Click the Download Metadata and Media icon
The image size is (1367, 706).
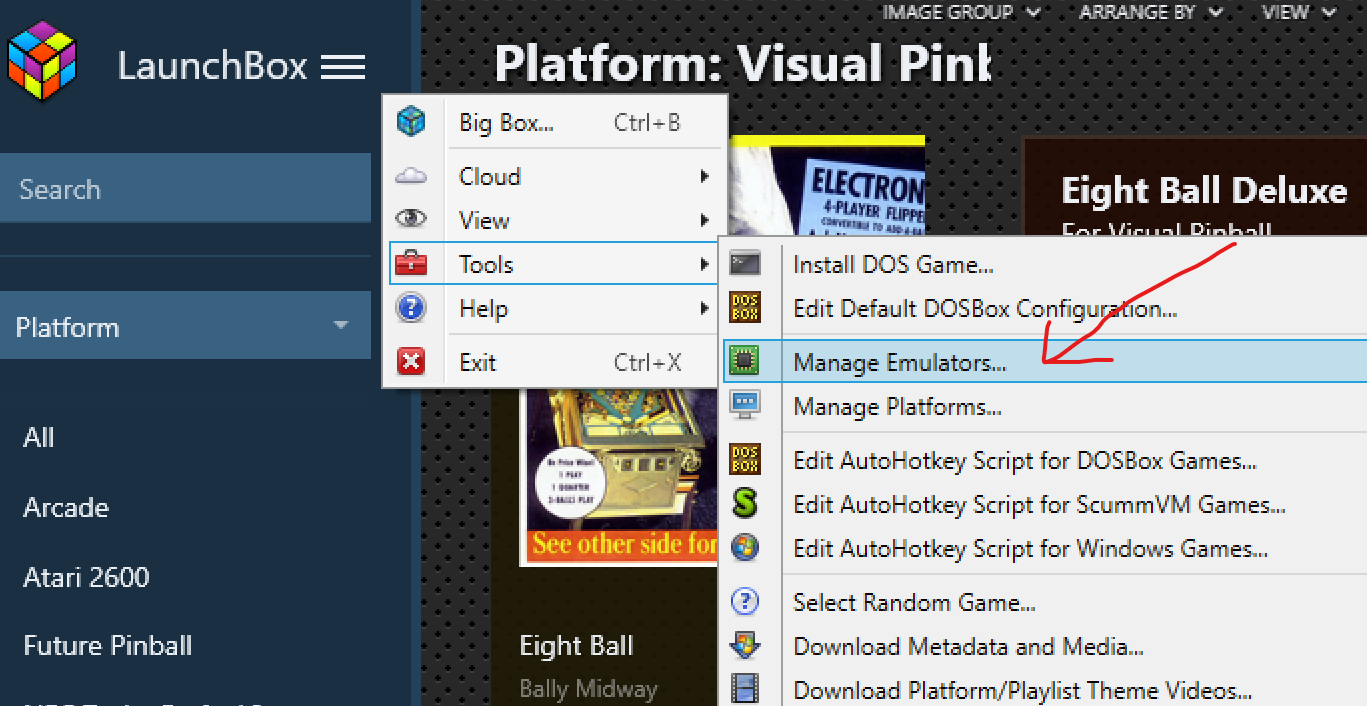[745, 646]
